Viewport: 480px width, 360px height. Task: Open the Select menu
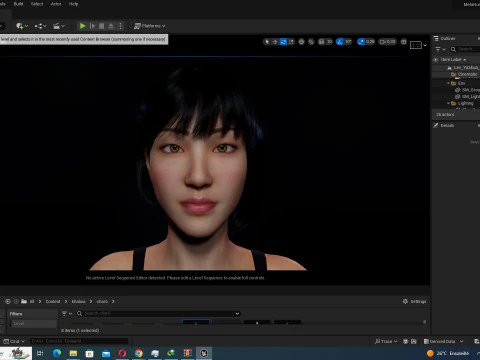[37, 4]
